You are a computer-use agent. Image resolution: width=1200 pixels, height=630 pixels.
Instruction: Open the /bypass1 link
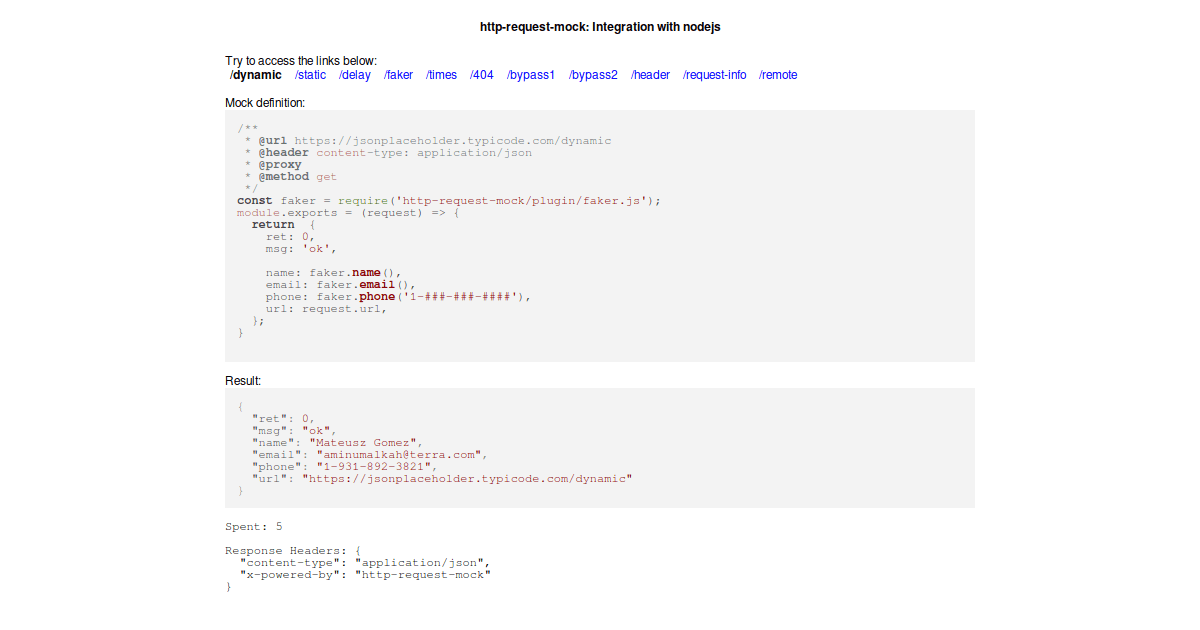tap(531, 75)
